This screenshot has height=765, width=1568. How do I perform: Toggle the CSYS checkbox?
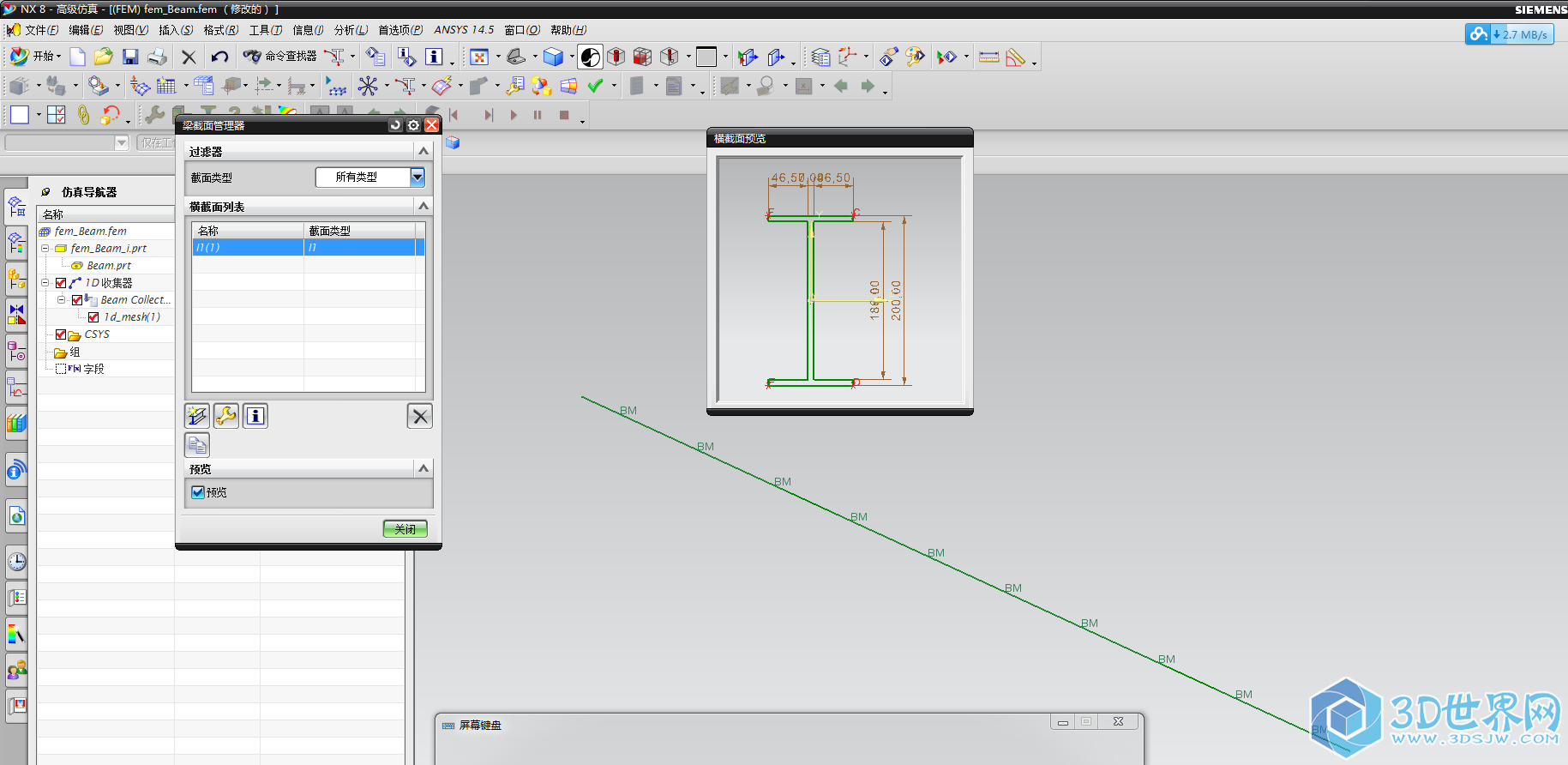pos(61,334)
